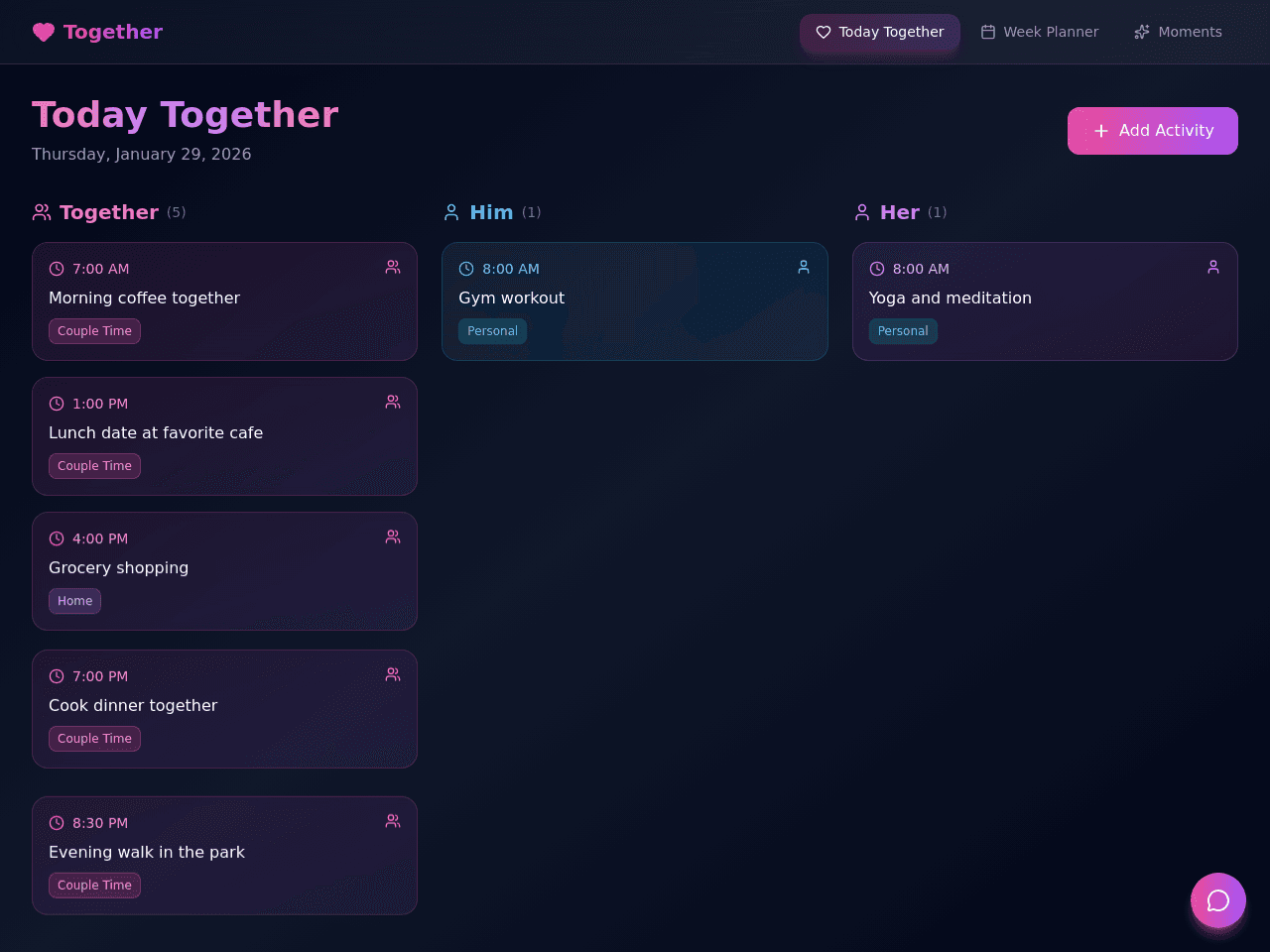
Task: Open the Cook dinner together activity
Action: point(224,709)
